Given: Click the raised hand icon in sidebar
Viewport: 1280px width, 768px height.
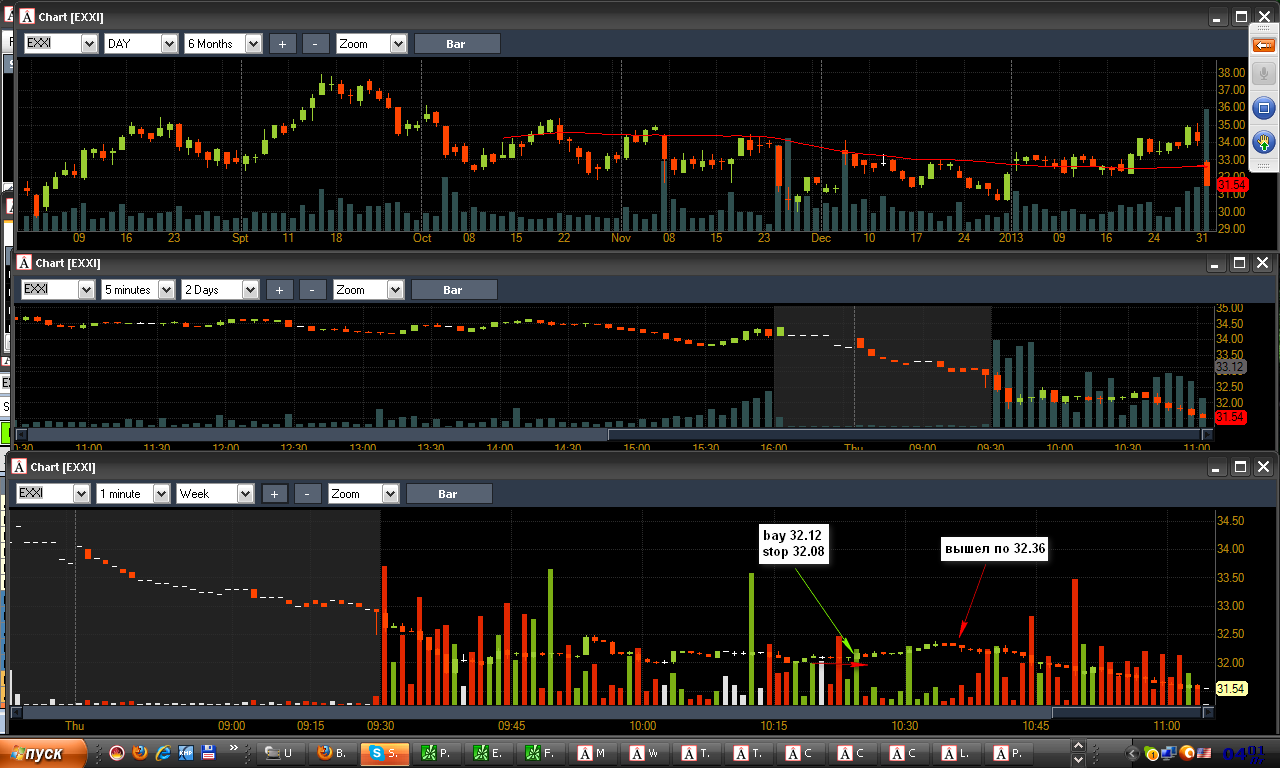Looking at the screenshot, I should click(x=1263, y=141).
